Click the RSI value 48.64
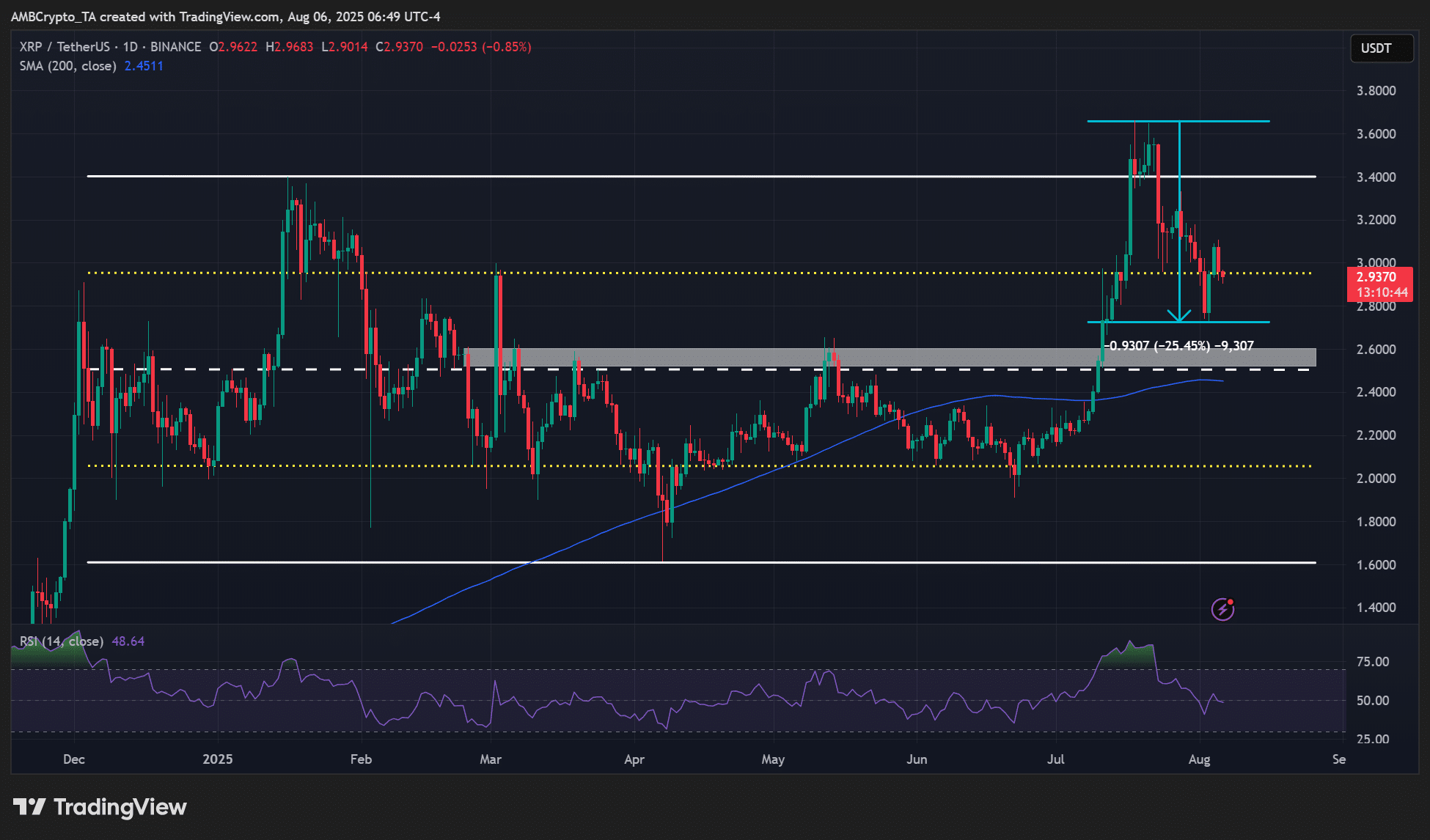Viewport: 1430px width, 840px height. click(x=128, y=641)
